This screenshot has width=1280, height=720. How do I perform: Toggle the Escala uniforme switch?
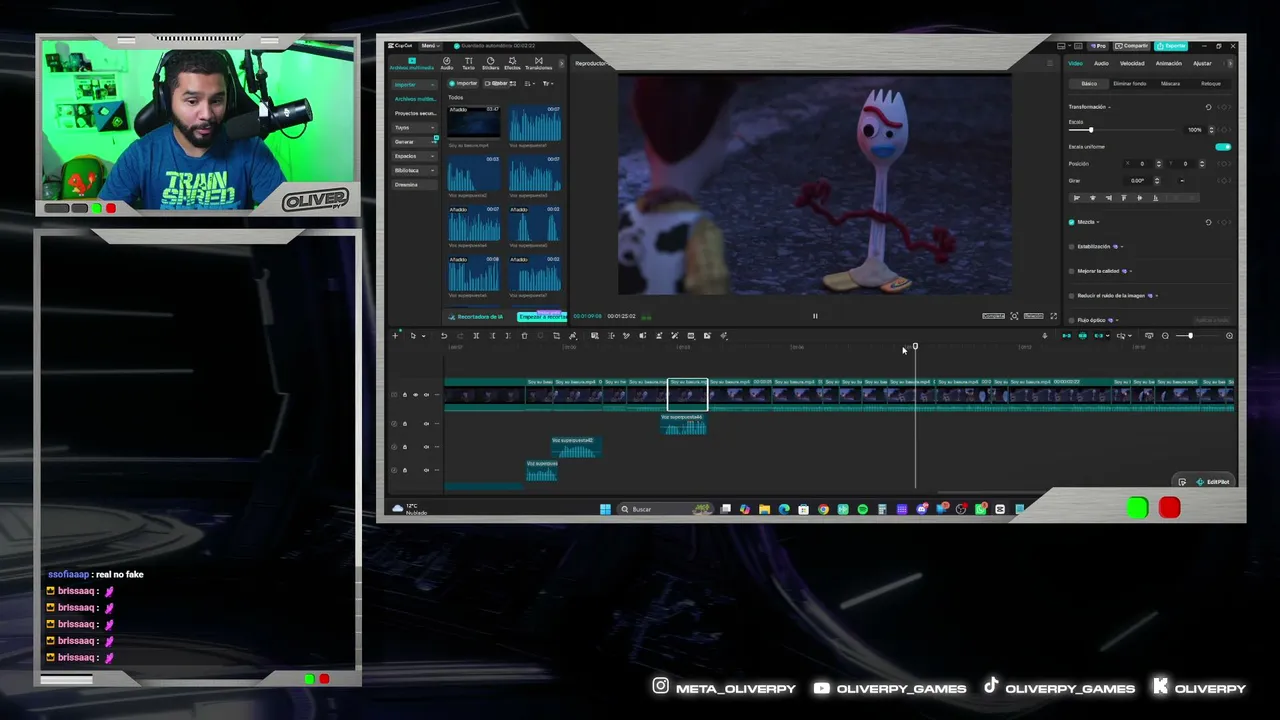point(1223,147)
